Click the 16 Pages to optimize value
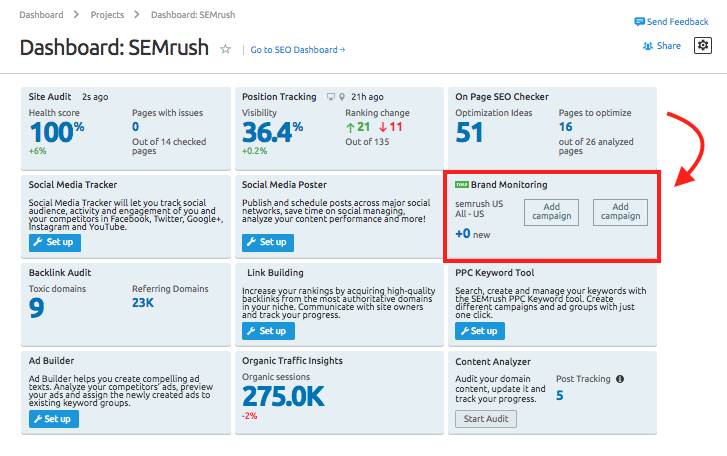This screenshot has height=456, width=727. click(x=566, y=127)
